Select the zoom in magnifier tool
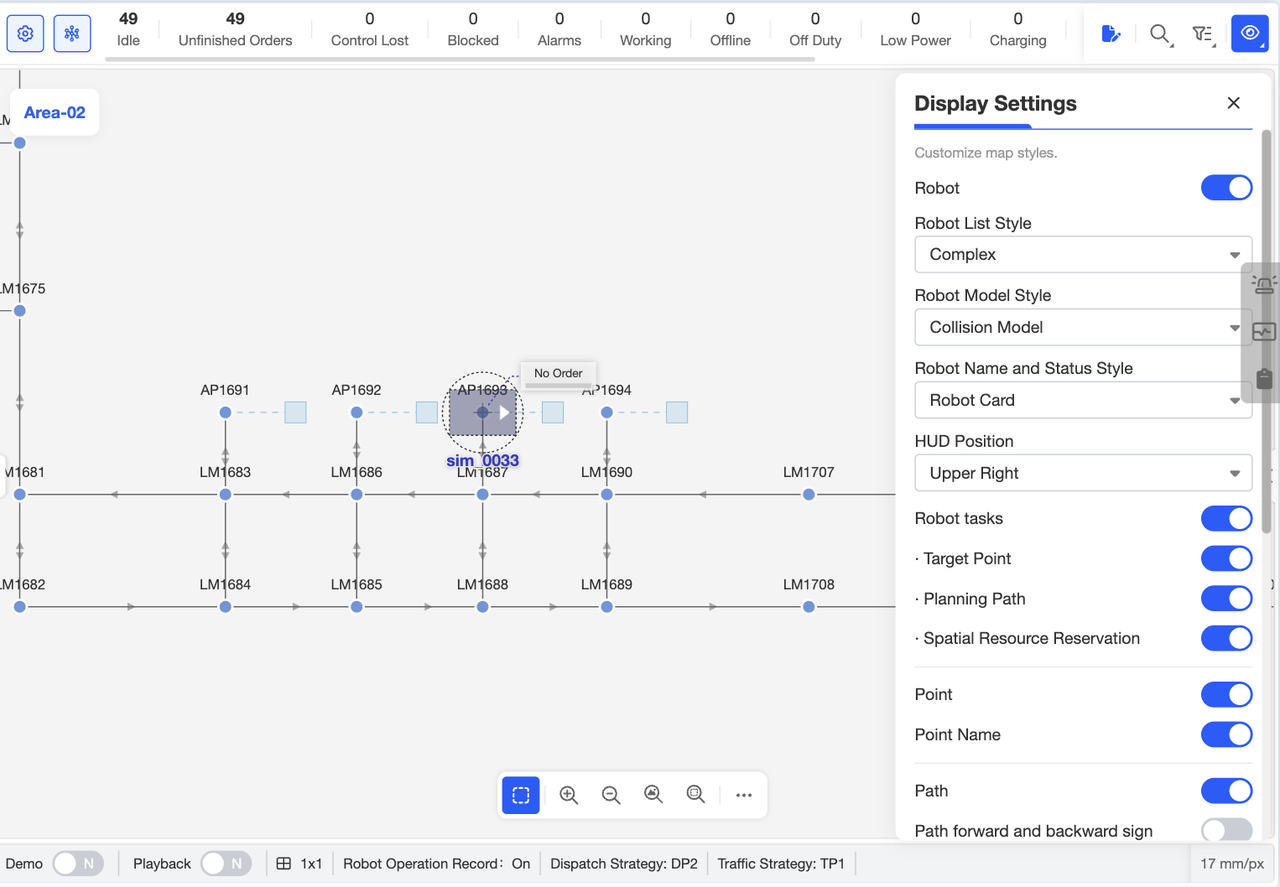The width and height of the screenshot is (1280, 887). point(568,794)
